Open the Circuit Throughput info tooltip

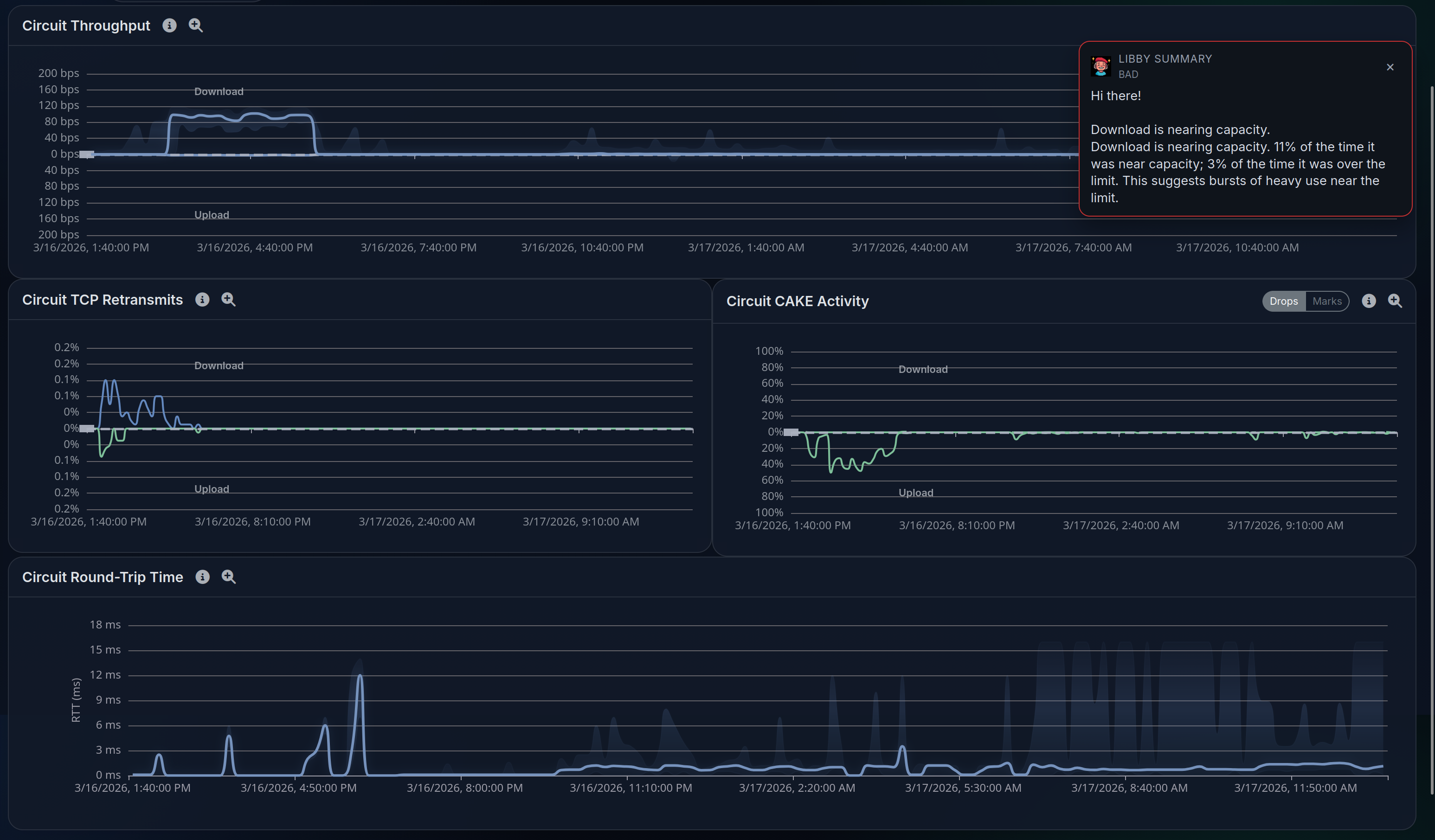(169, 25)
